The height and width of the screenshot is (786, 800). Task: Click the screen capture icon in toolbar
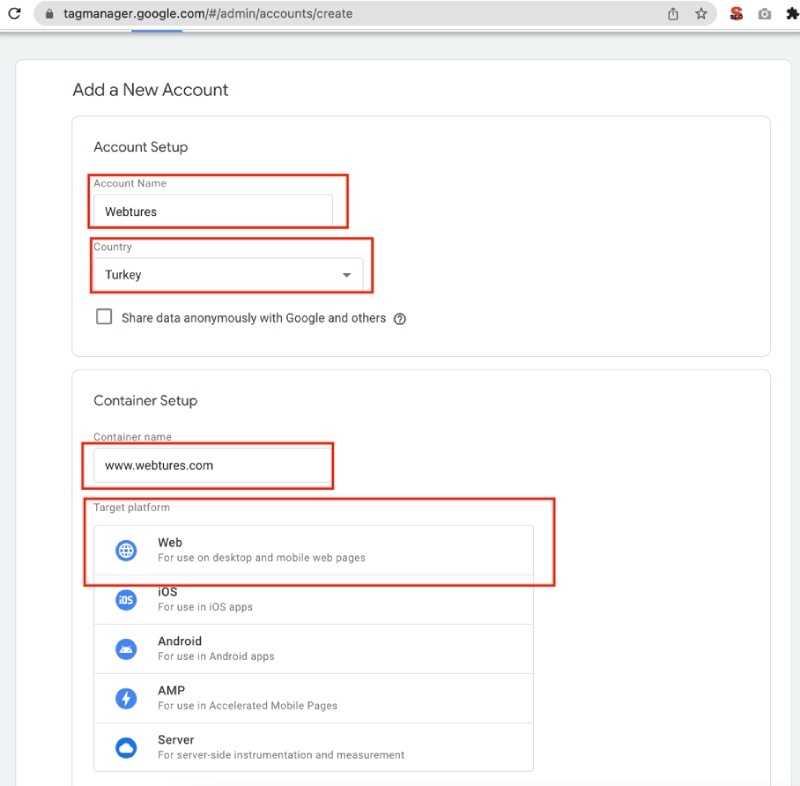pos(764,14)
